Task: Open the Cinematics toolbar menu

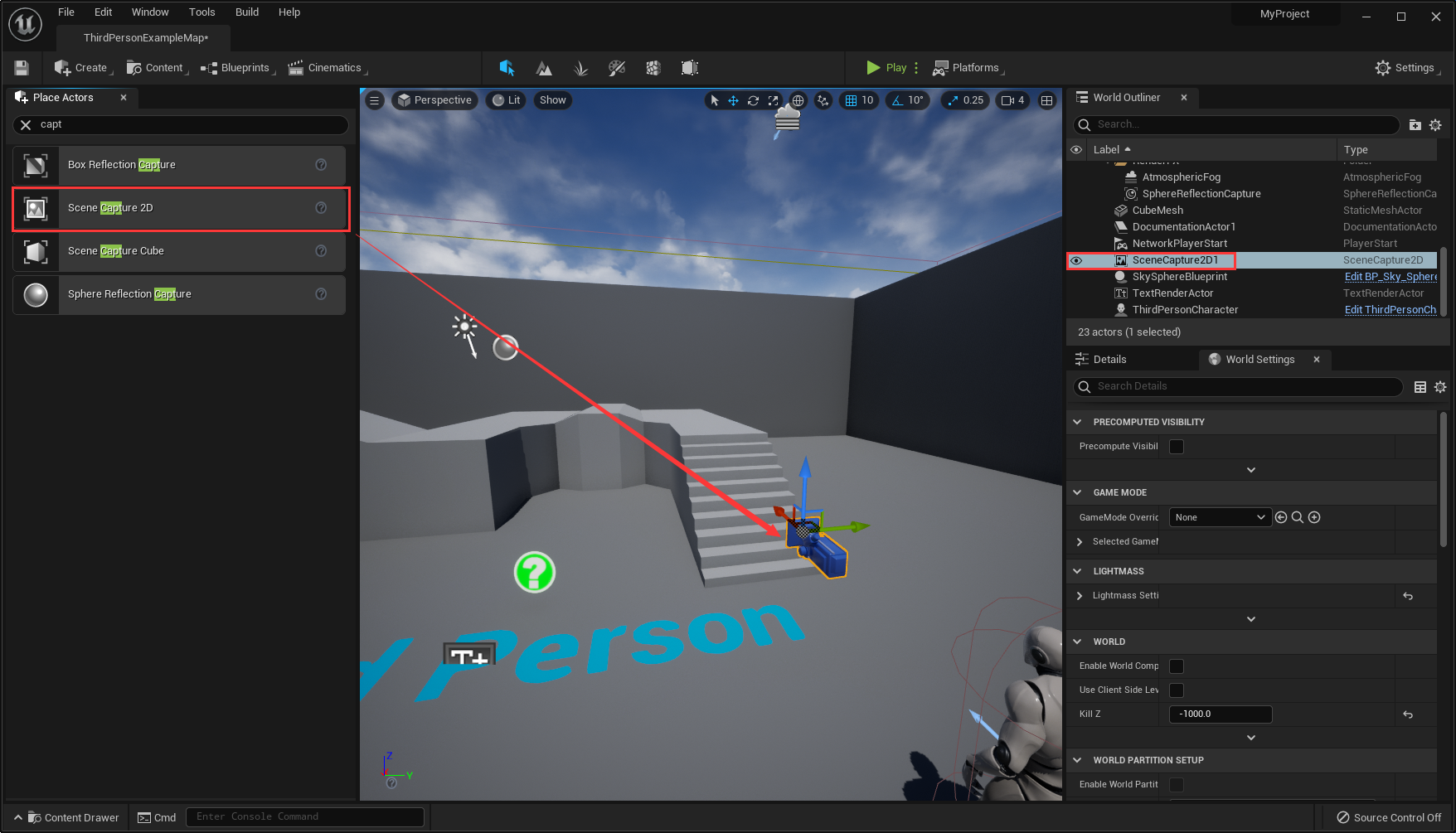Action: click(326, 68)
